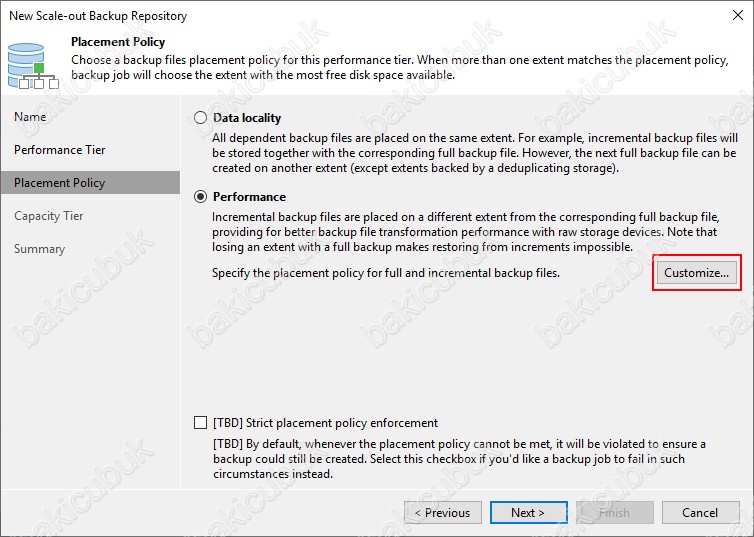The width and height of the screenshot is (754, 537).
Task: Select the Performance radio button
Action: coord(201,197)
